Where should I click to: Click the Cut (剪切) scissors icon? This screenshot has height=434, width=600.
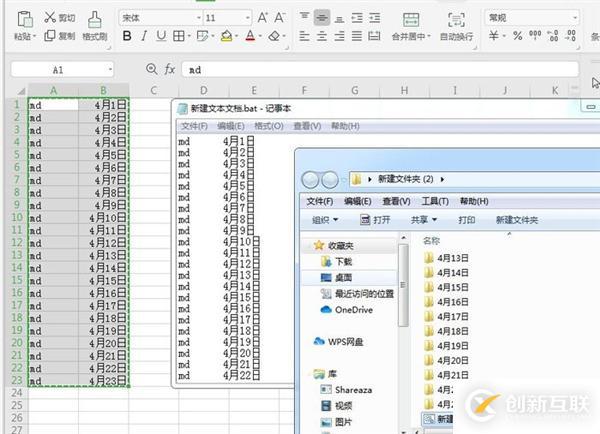(50, 17)
